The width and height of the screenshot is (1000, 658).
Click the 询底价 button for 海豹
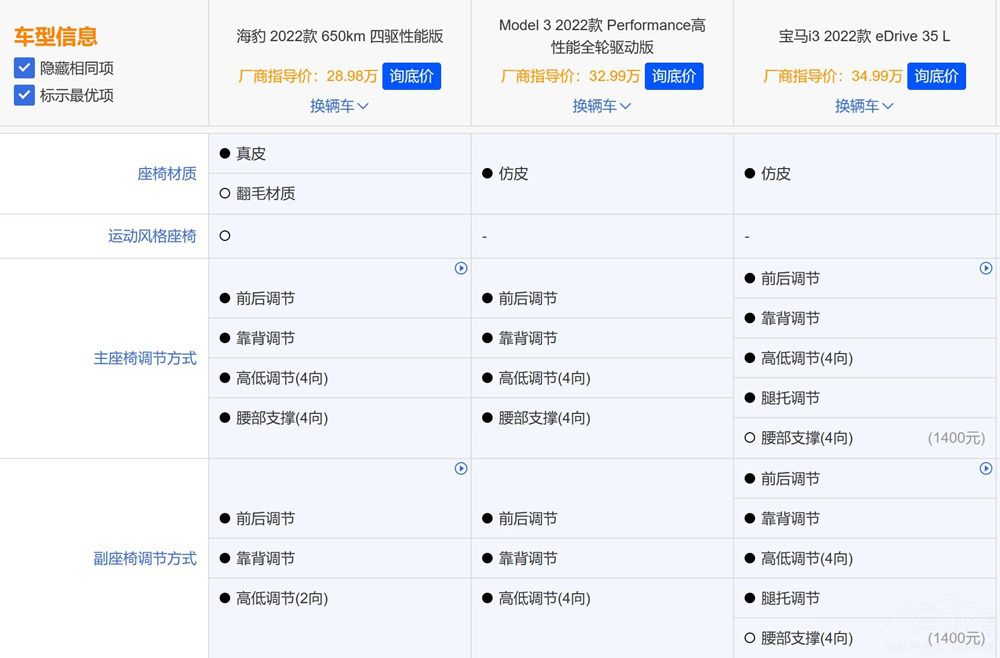point(411,76)
